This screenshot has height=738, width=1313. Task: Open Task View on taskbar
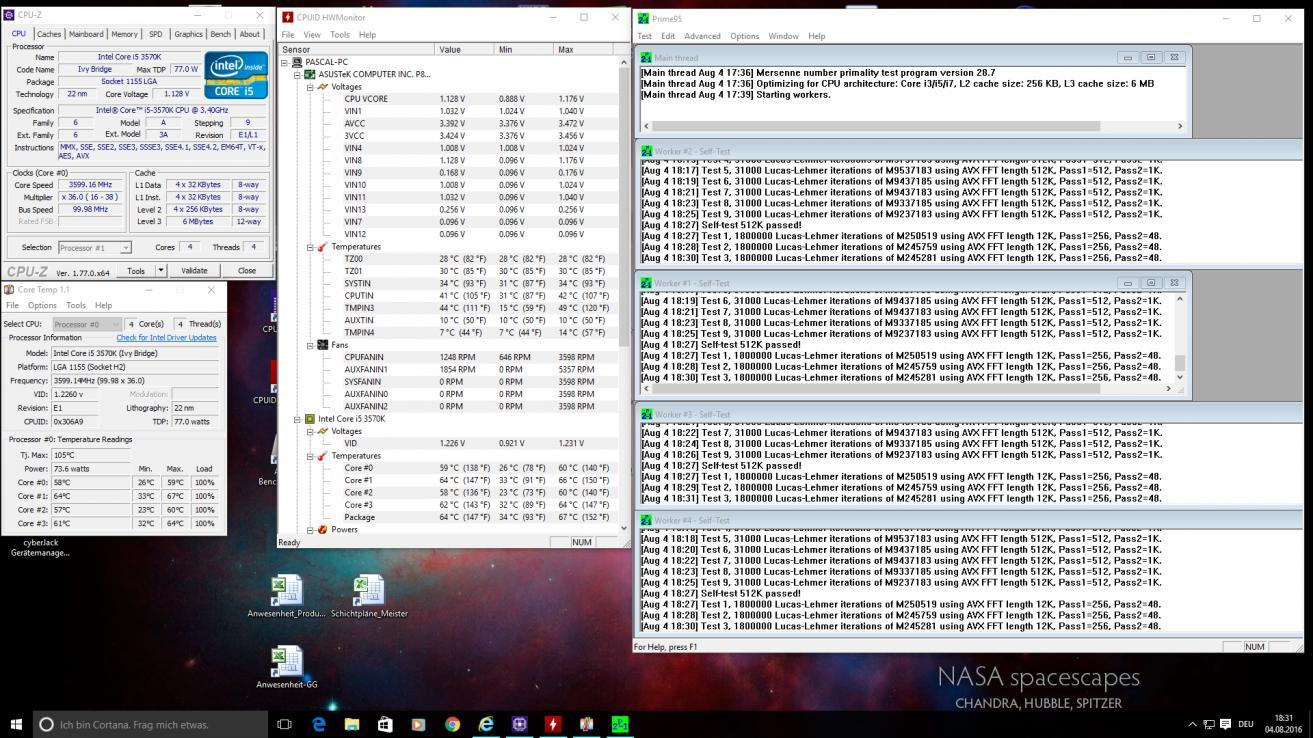284,724
